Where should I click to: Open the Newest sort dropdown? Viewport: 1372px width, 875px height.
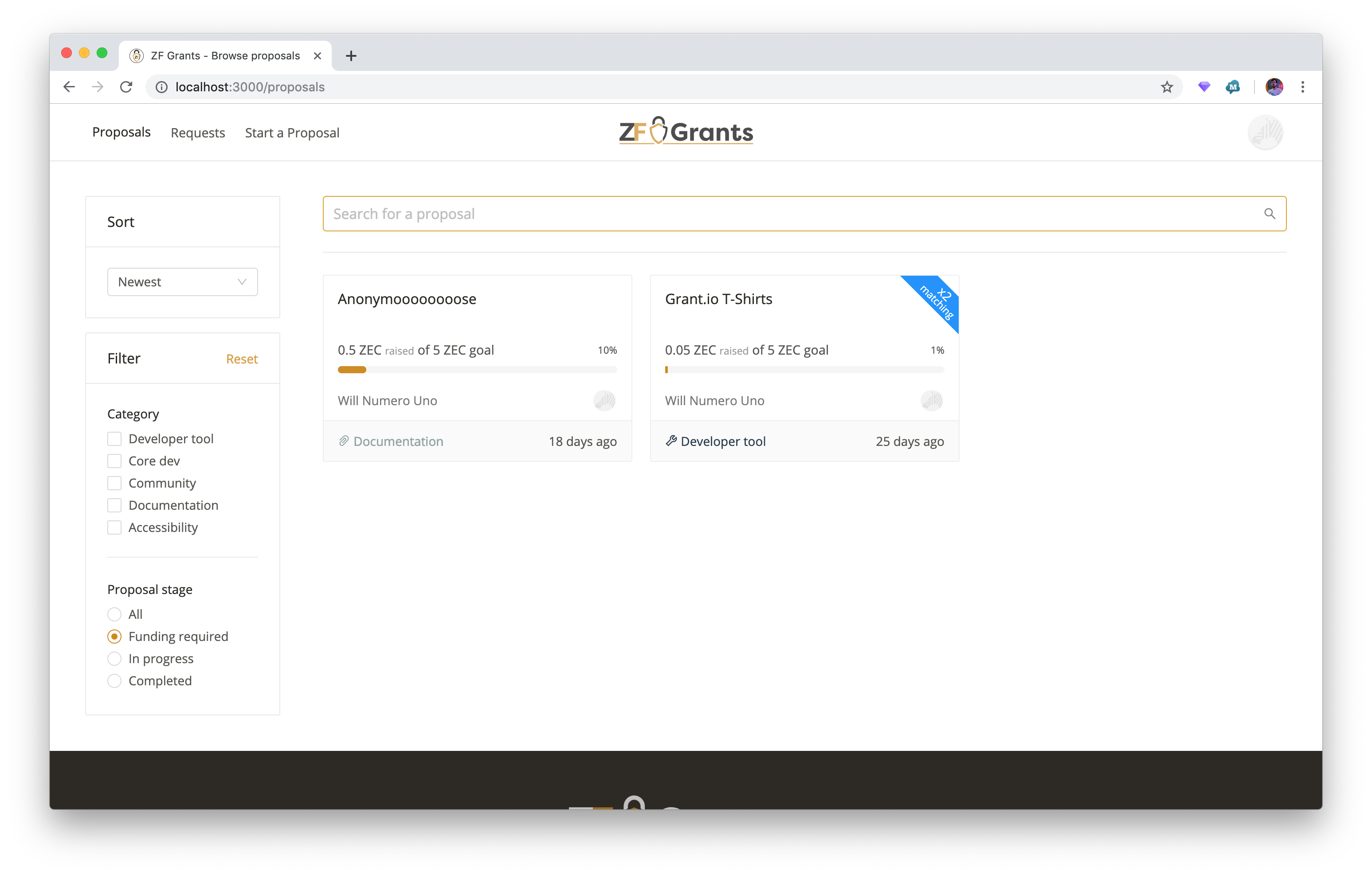[x=182, y=282]
